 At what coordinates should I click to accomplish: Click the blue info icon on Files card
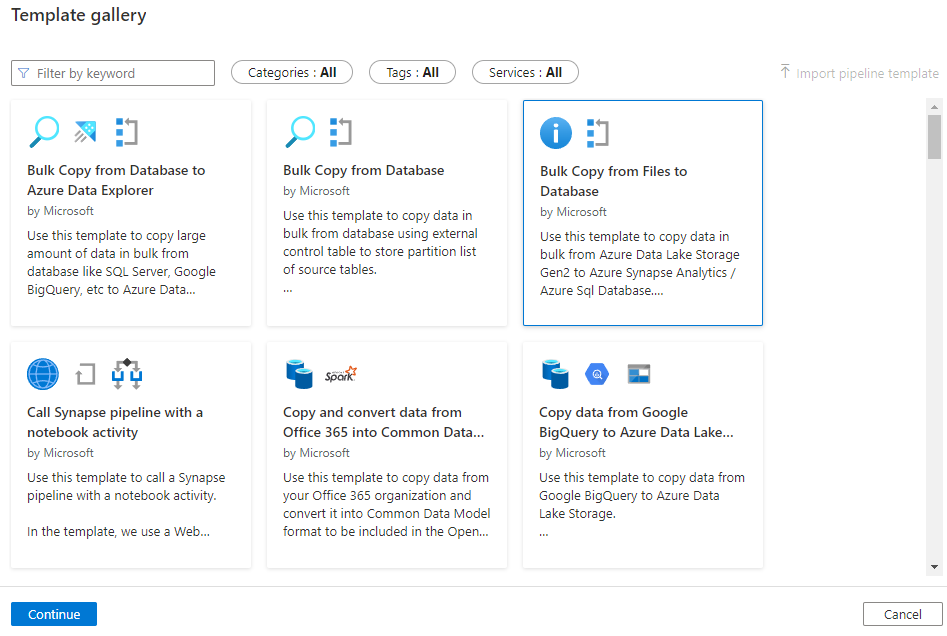(556, 132)
